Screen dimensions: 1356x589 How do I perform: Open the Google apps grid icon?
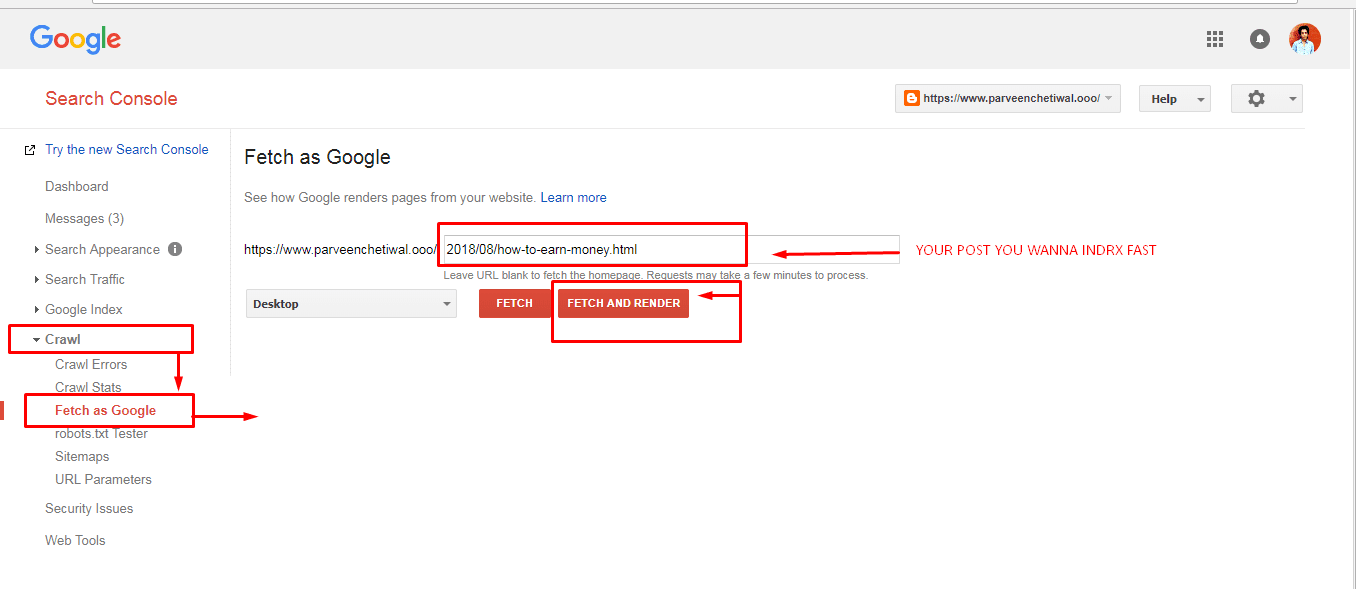(x=1215, y=39)
